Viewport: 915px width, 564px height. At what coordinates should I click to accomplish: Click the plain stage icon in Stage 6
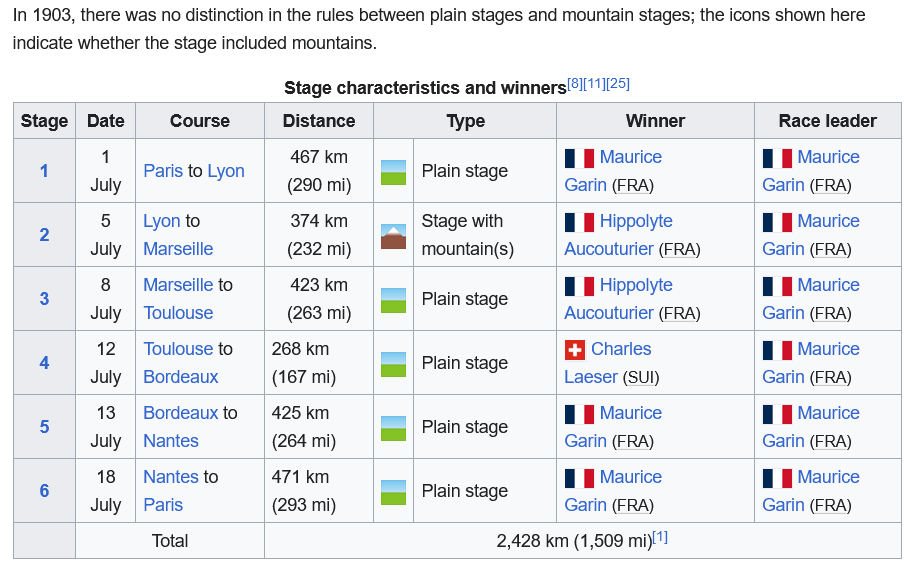coord(393,491)
